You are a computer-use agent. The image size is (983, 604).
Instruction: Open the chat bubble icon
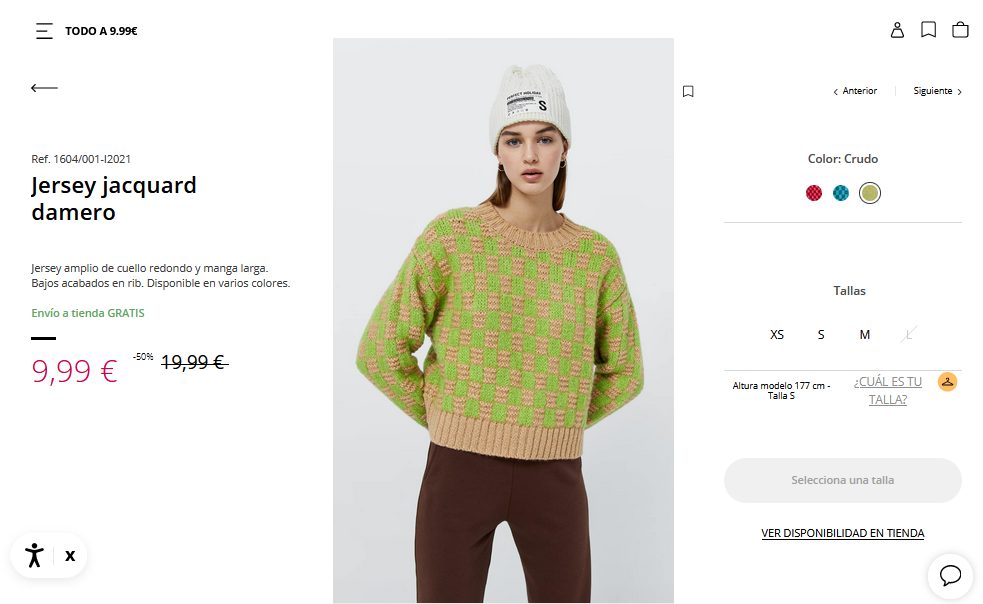[x=950, y=575]
